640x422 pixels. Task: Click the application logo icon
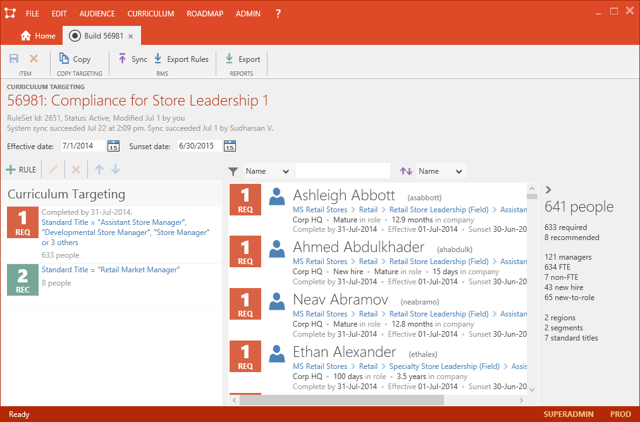(x=10, y=13)
